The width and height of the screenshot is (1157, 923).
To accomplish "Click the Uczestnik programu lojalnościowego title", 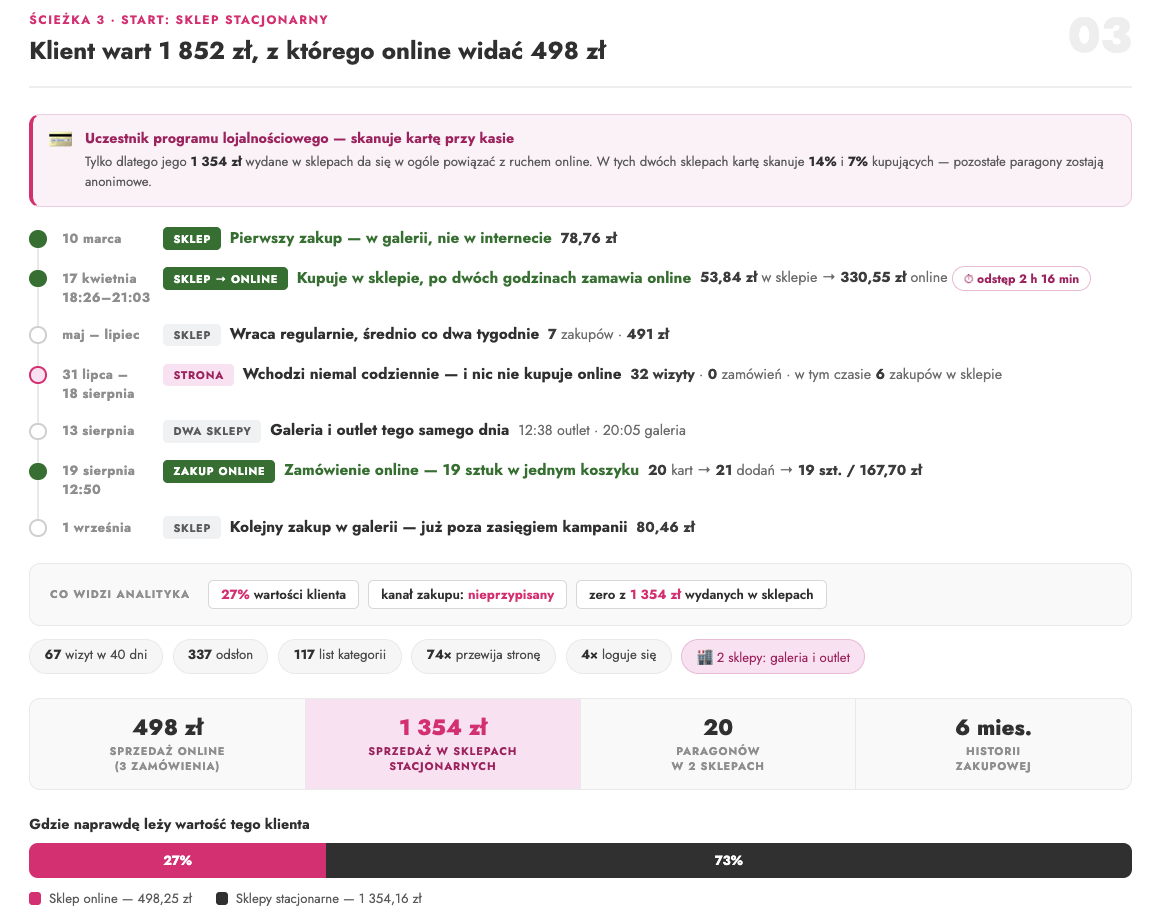I will [300, 139].
